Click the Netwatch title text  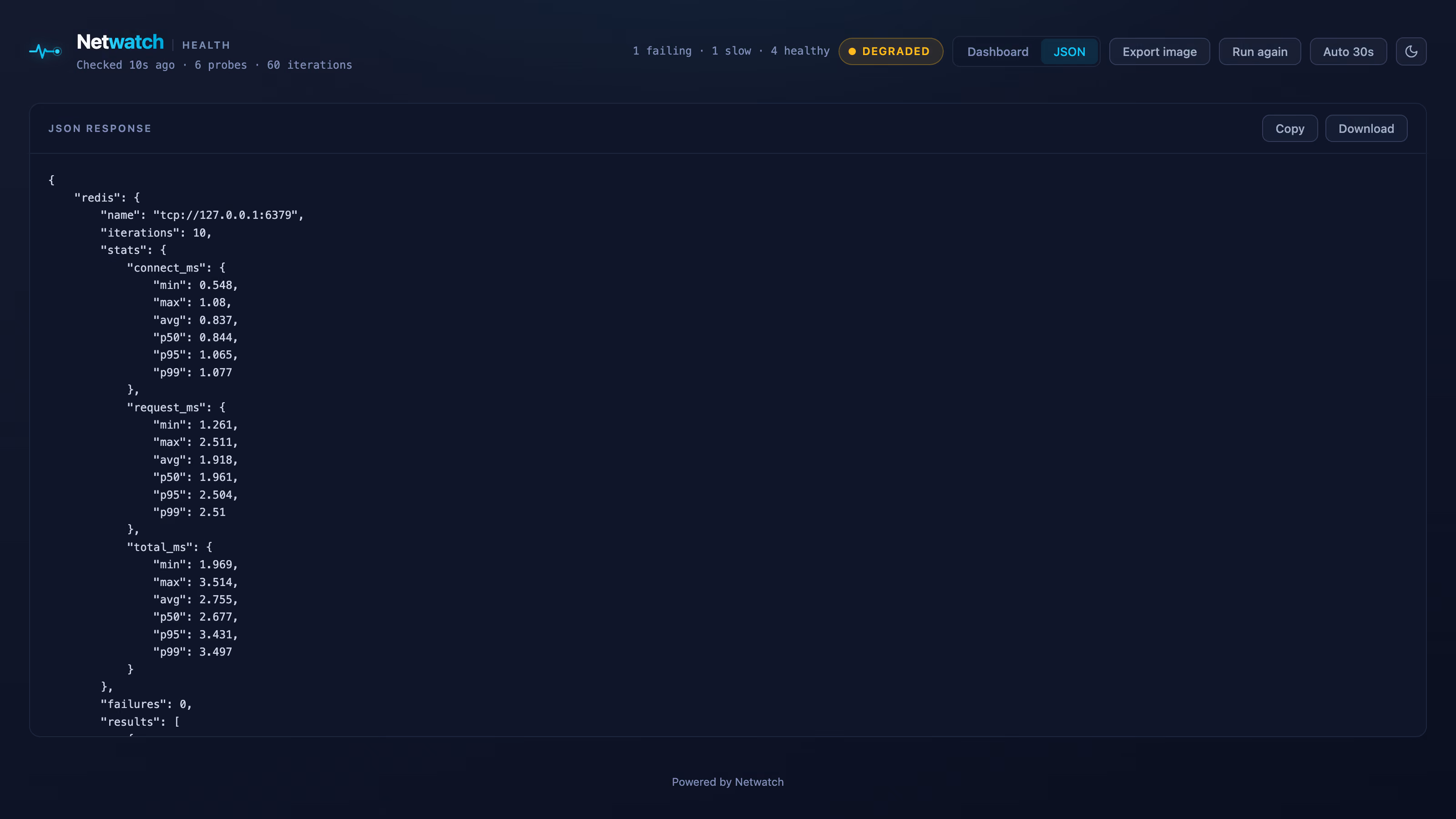coord(120,42)
